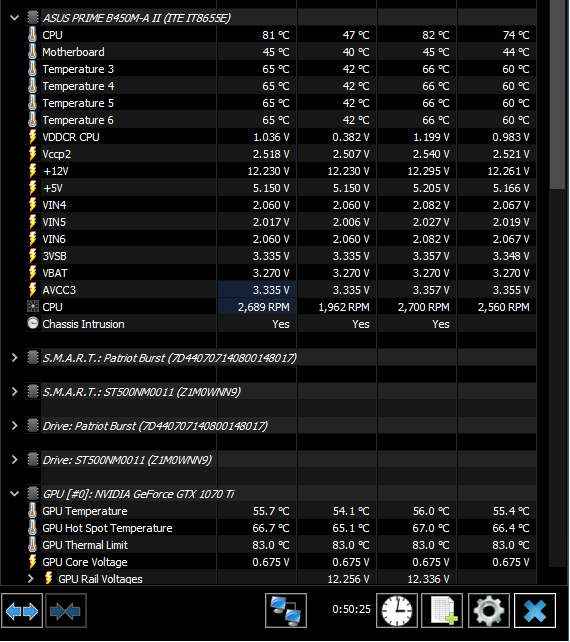Click the highlighted 2,689 RPM current value
Image resolution: width=570 pixels, height=642 pixels.
(x=264, y=307)
